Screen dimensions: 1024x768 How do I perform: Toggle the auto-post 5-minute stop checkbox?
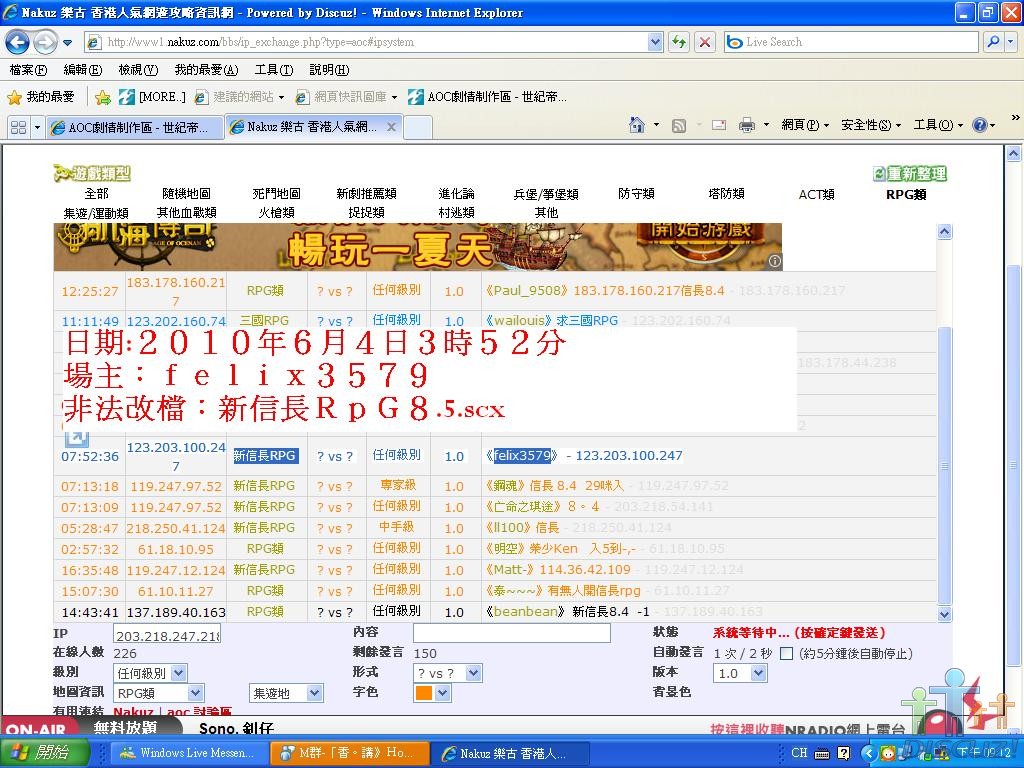[787, 653]
